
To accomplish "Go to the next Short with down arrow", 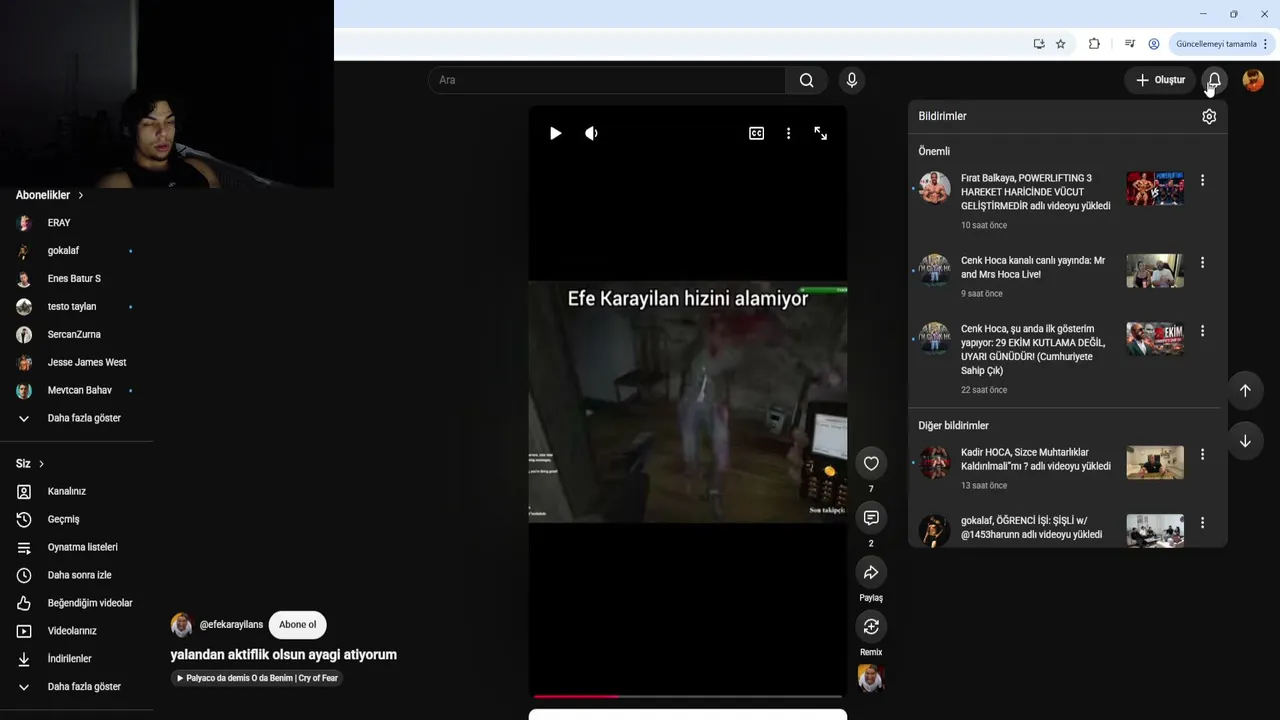I will (x=1245, y=441).
